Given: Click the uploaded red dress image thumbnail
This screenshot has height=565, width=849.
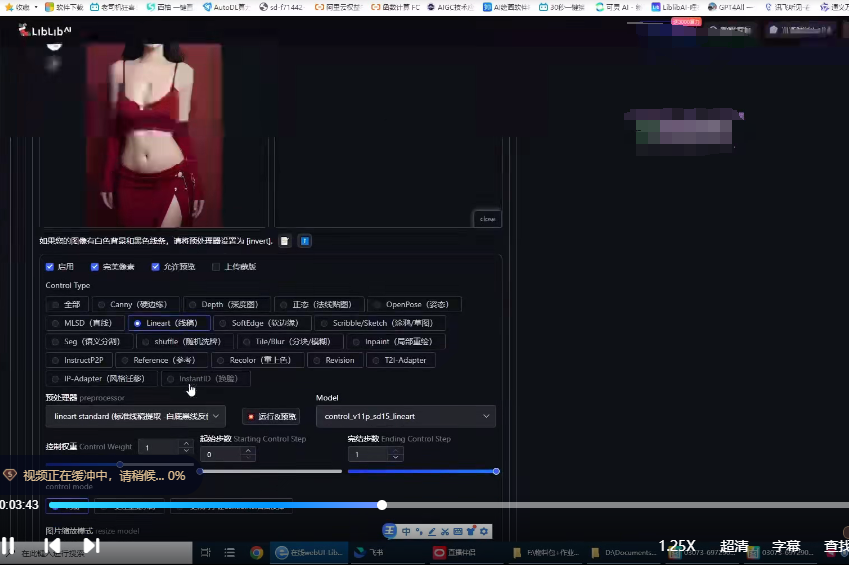Looking at the screenshot, I should pos(154,135).
